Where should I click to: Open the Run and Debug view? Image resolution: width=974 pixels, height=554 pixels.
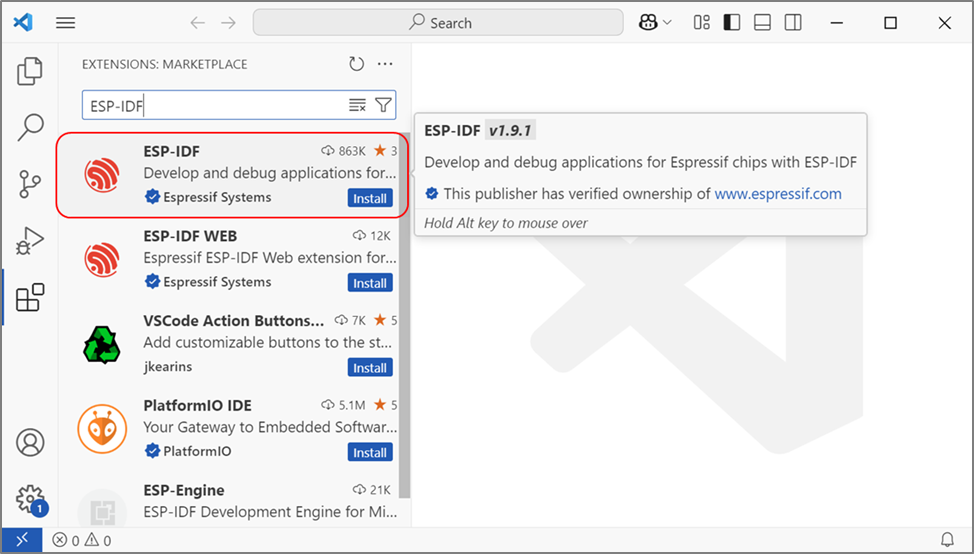pyautogui.click(x=29, y=241)
